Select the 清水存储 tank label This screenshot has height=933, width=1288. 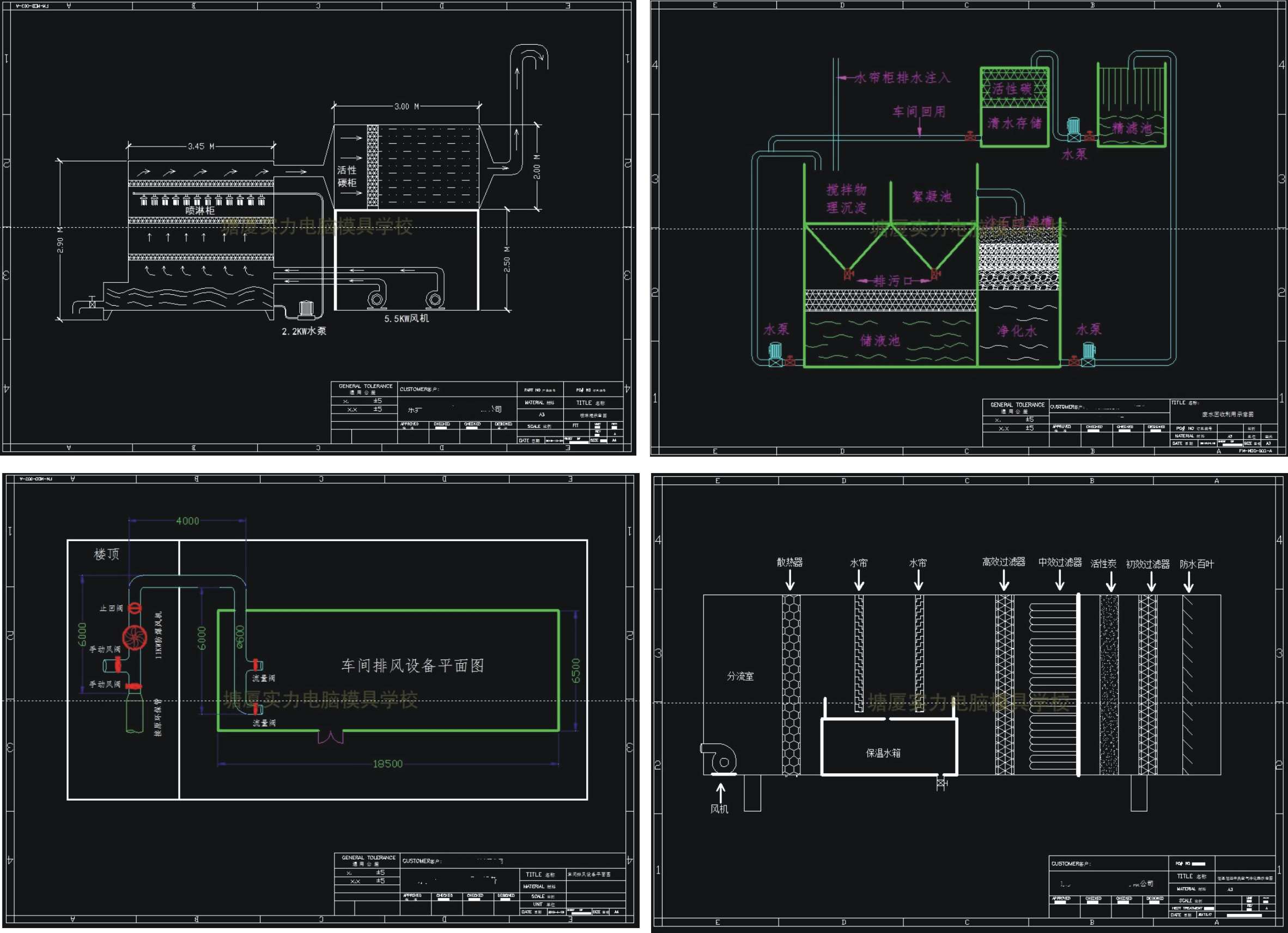(1015, 123)
